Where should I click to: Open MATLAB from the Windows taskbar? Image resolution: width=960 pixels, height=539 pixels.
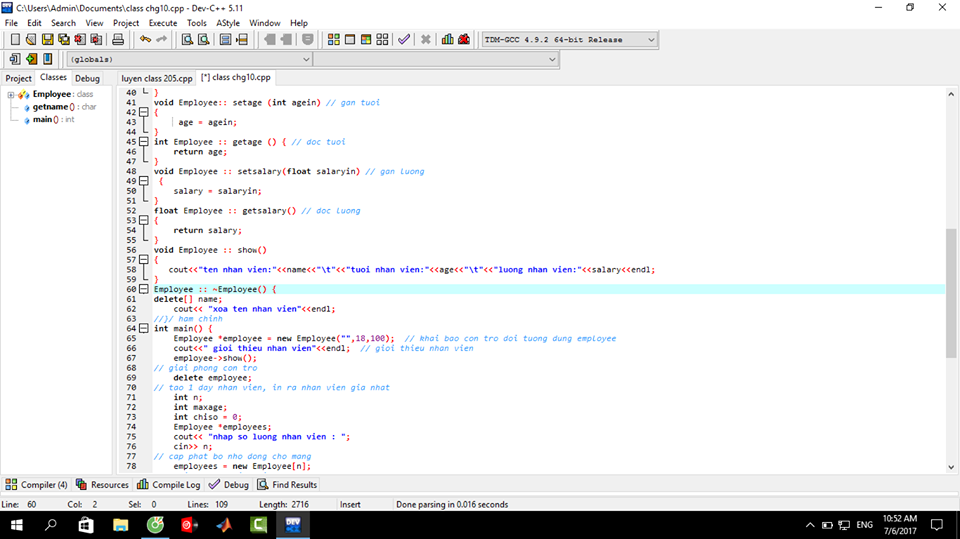pyautogui.click(x=224, y=525)
